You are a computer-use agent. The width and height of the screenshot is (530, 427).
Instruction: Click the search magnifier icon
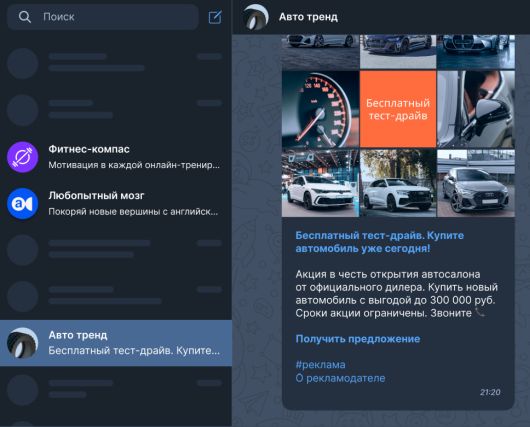click(25, 17)
